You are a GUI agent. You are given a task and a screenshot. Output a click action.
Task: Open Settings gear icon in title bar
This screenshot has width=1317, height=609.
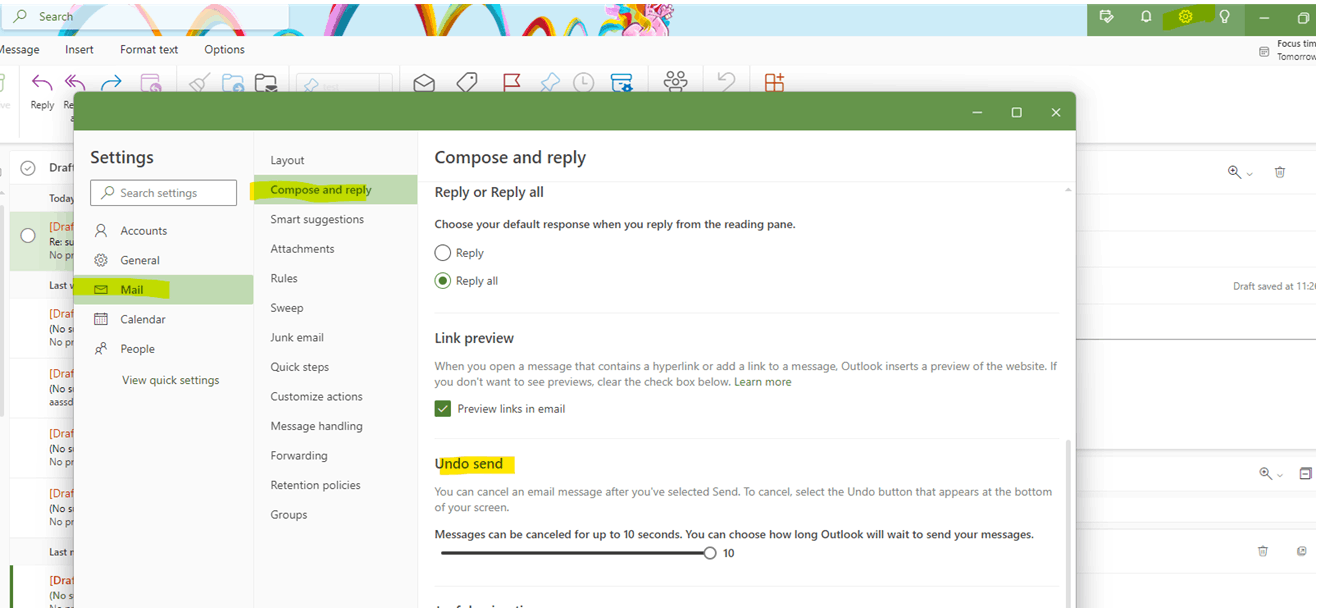click(x=1186, y=17)
